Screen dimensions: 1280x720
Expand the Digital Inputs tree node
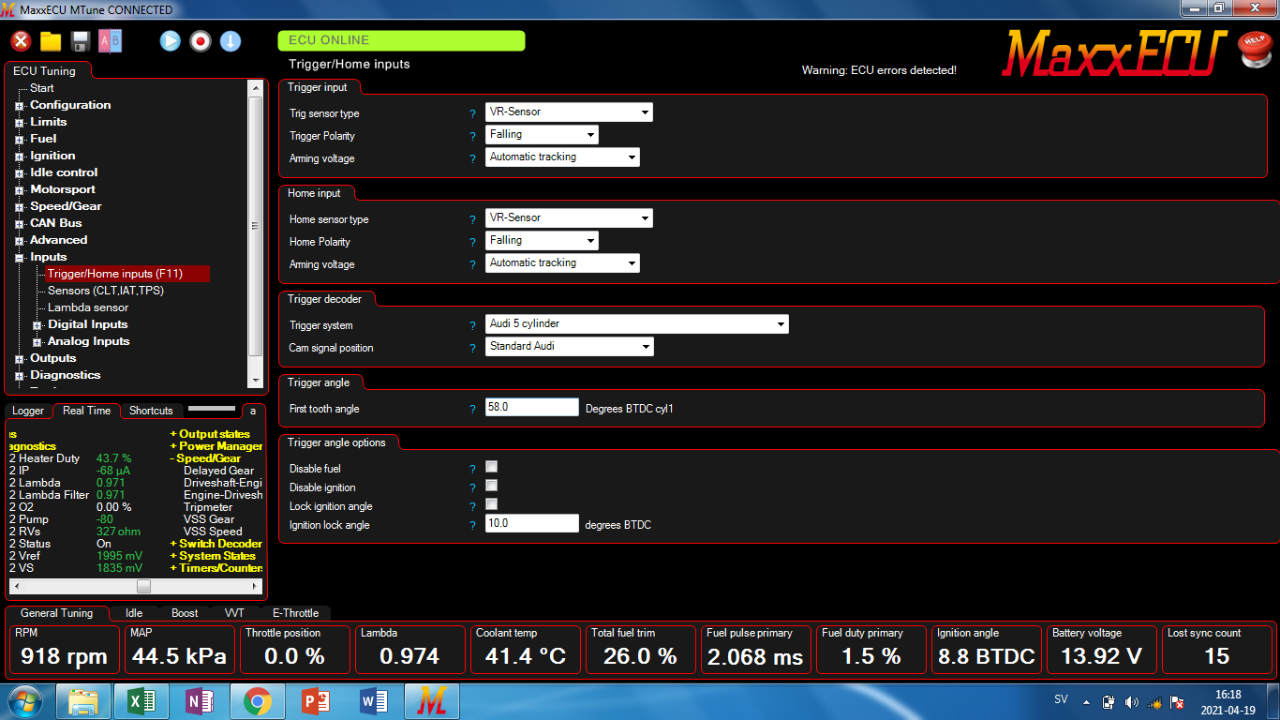(37, 325)
